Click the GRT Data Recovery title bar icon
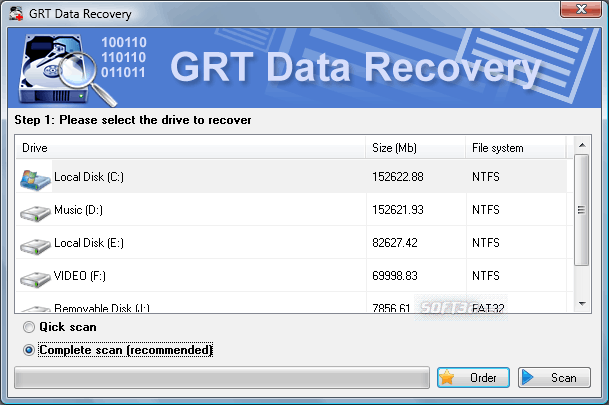 [x=16, y=13]
